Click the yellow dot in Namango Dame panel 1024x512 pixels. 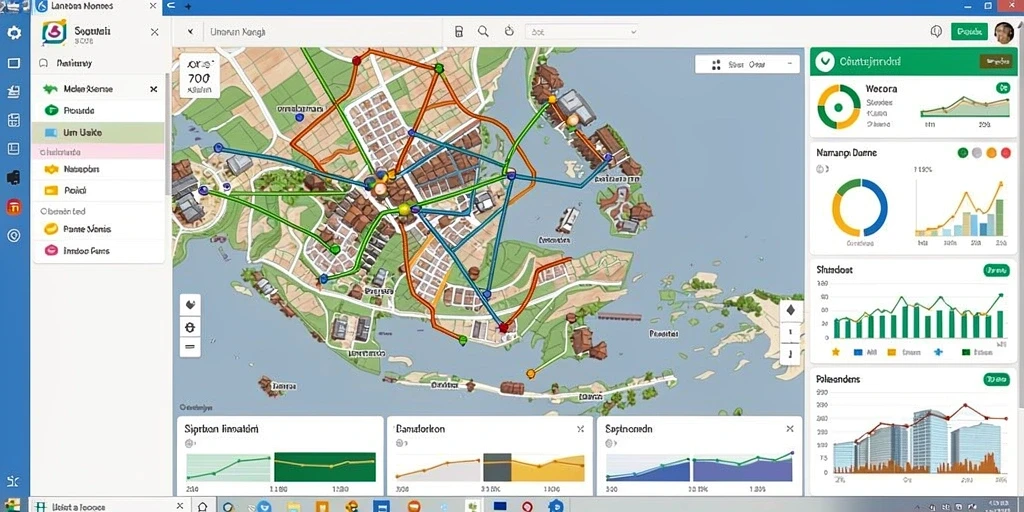991,153
